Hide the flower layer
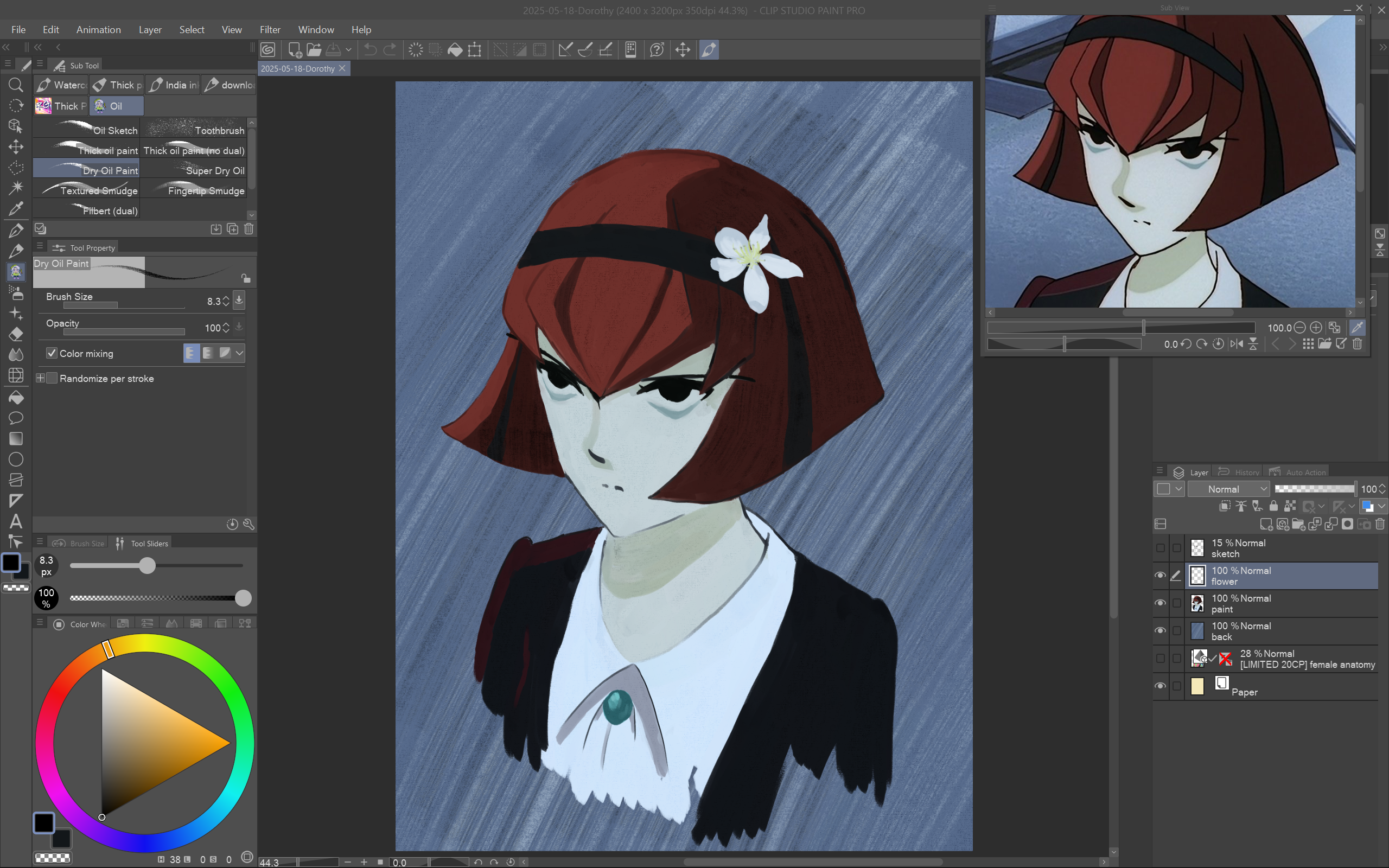Image resolution: width=1389 pixels, height=868 pixels. (x=1160, y=575)
